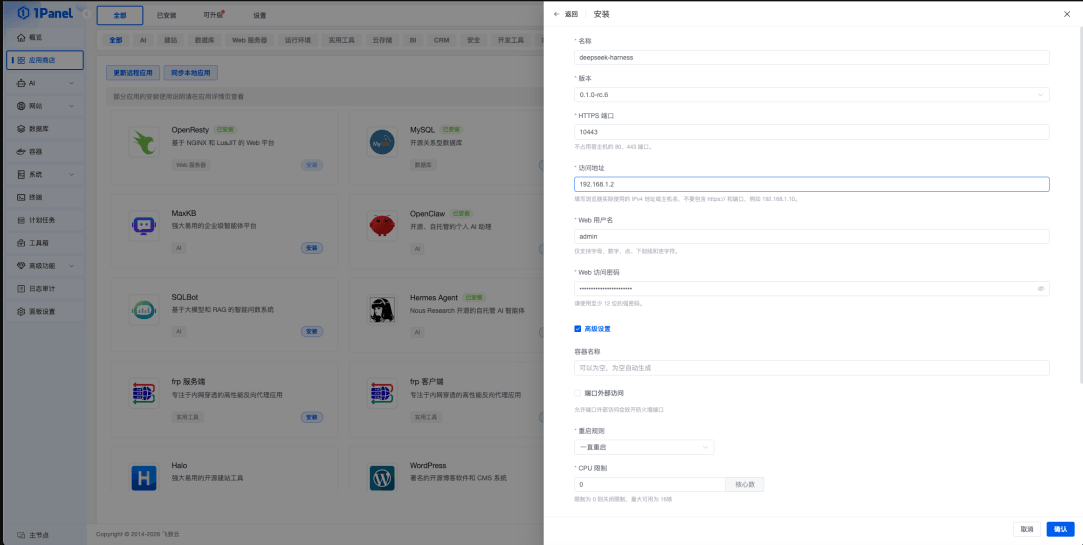Open 终端 terminal in the sidebar

click(45, 197)
